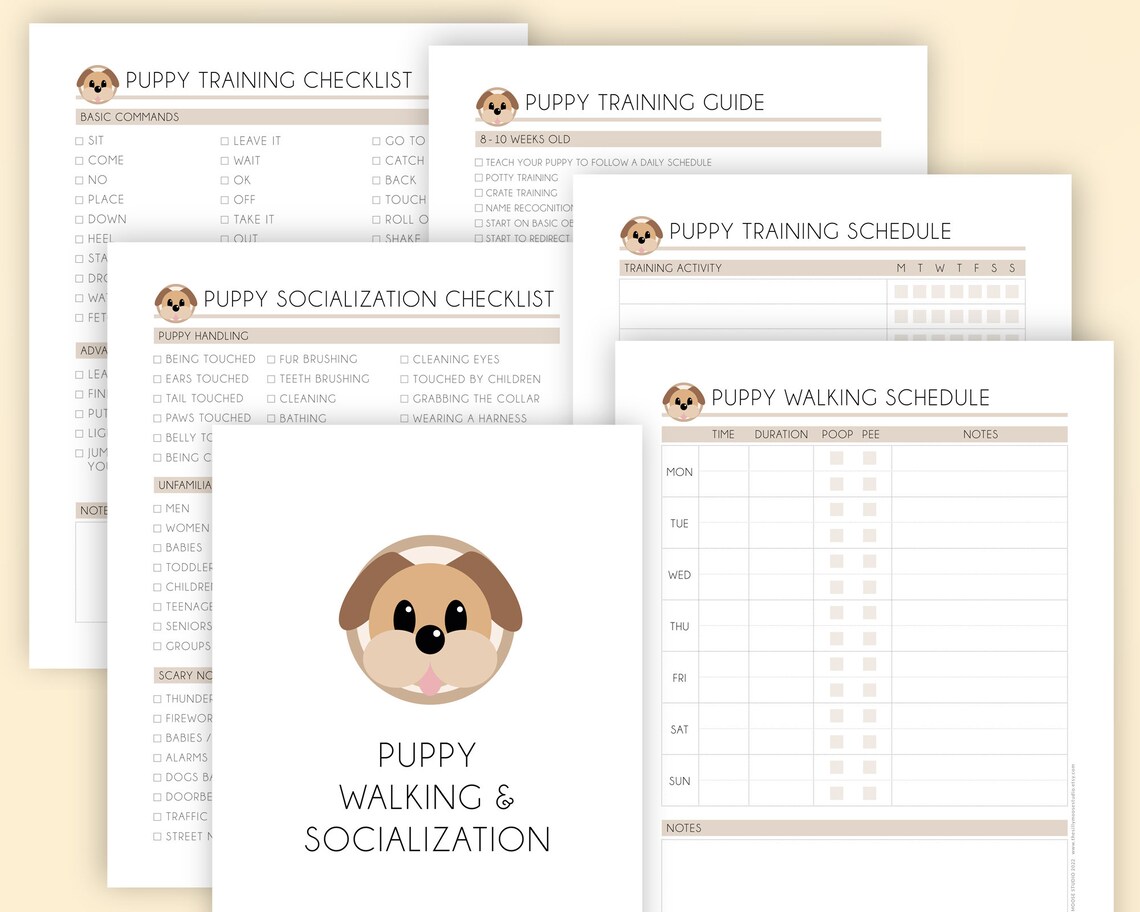Screen dimensions: 1140x912
Task: Select the TUE row label on walking schedule
Action: (x=678, y=523)
